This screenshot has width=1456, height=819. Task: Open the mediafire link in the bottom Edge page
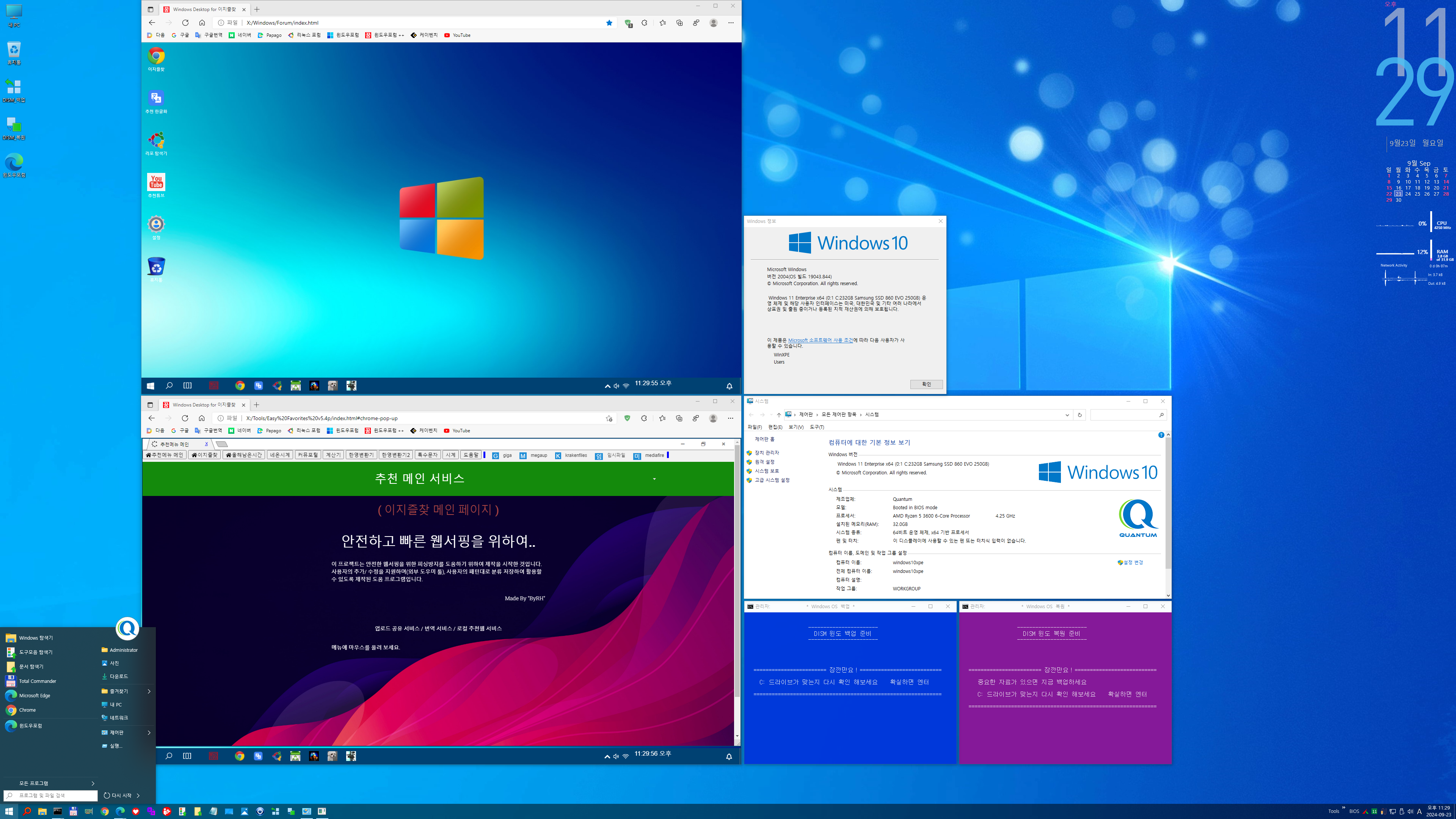point(649,455)
